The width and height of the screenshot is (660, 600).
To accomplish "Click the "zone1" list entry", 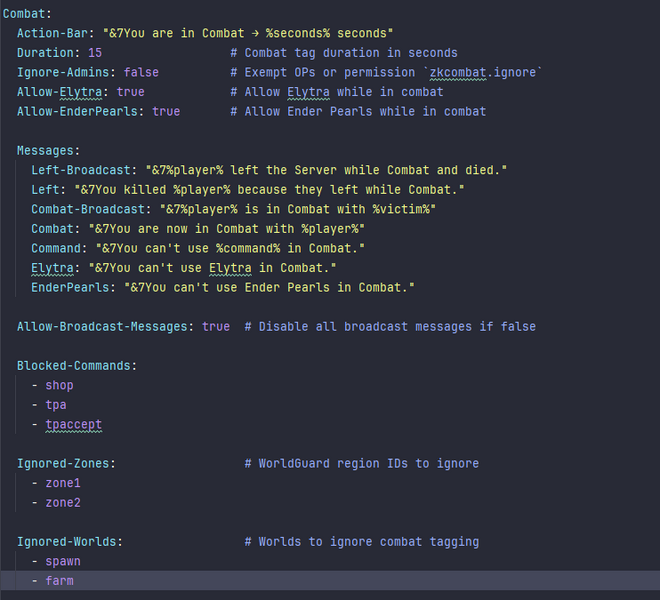I will point(63,483).
